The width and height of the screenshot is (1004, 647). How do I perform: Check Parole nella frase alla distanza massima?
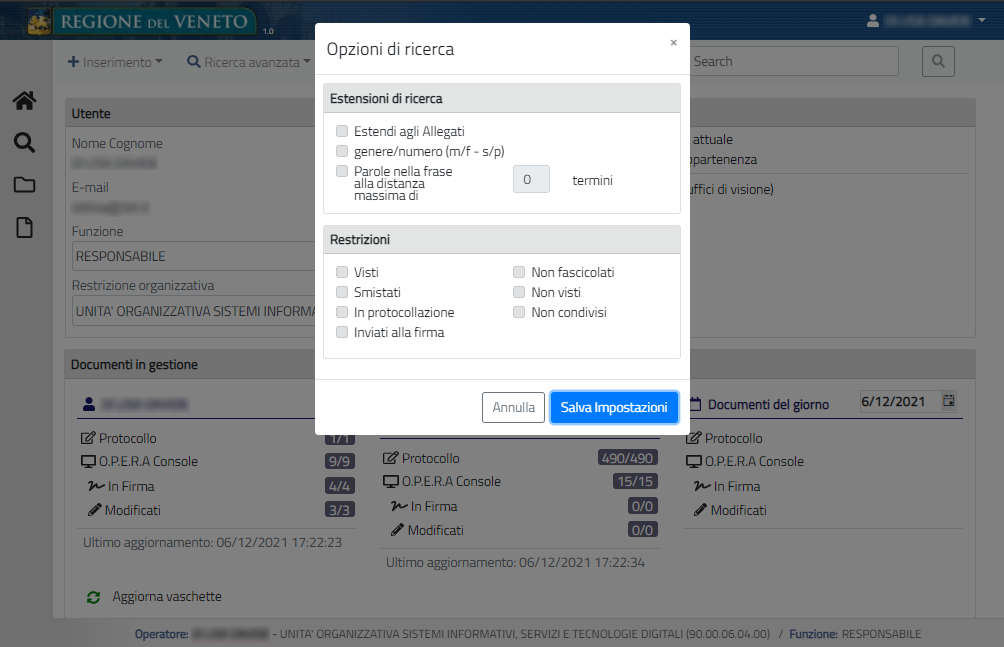[x=342, y=171]
